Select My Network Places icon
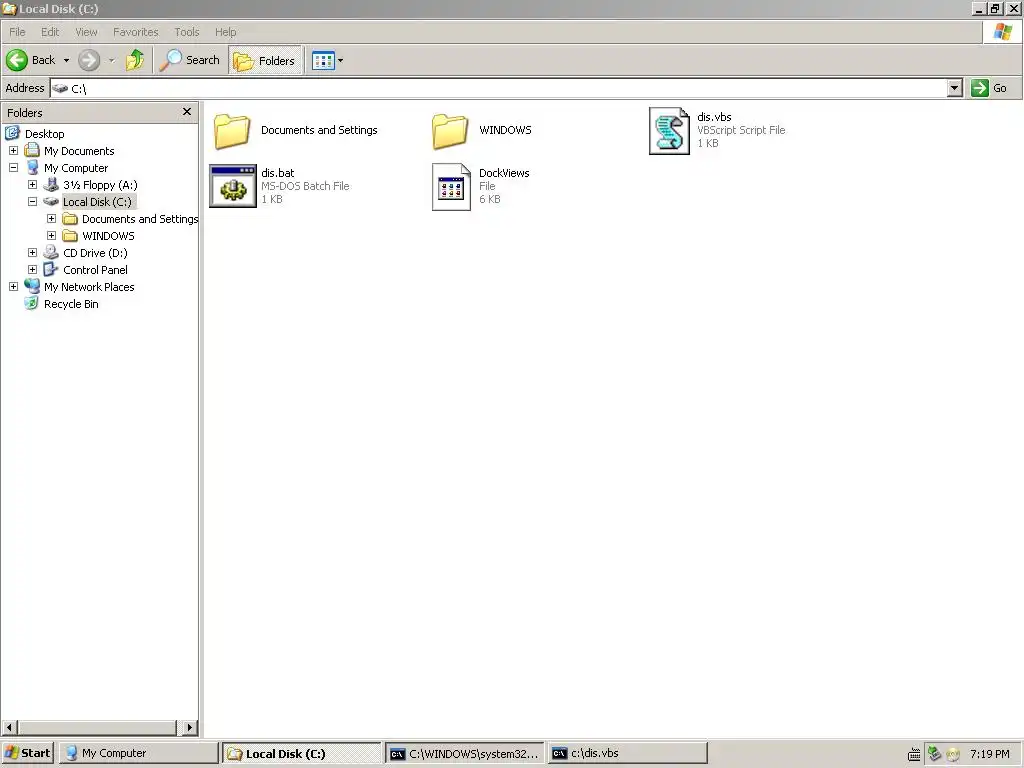1024x768 pixels. [32, 286]
